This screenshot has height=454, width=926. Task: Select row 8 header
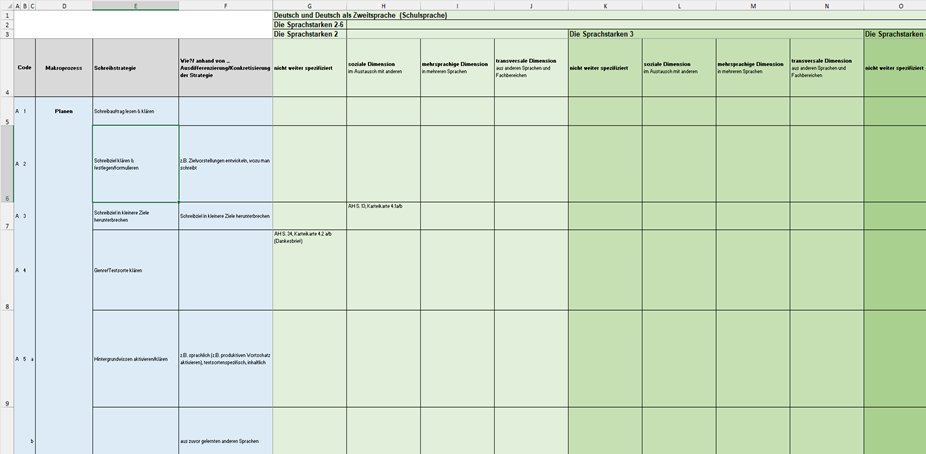tap(6, 270)
